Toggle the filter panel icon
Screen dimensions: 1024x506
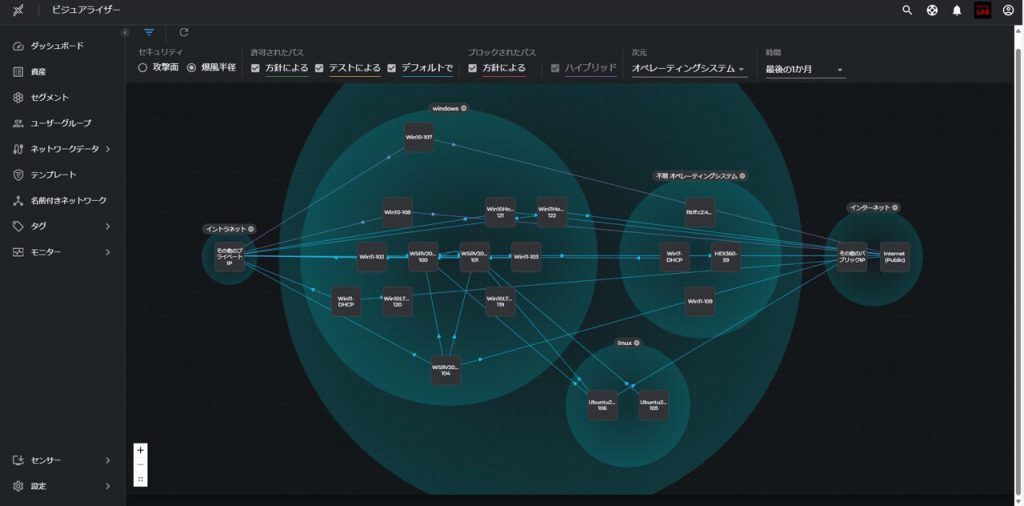150,32
